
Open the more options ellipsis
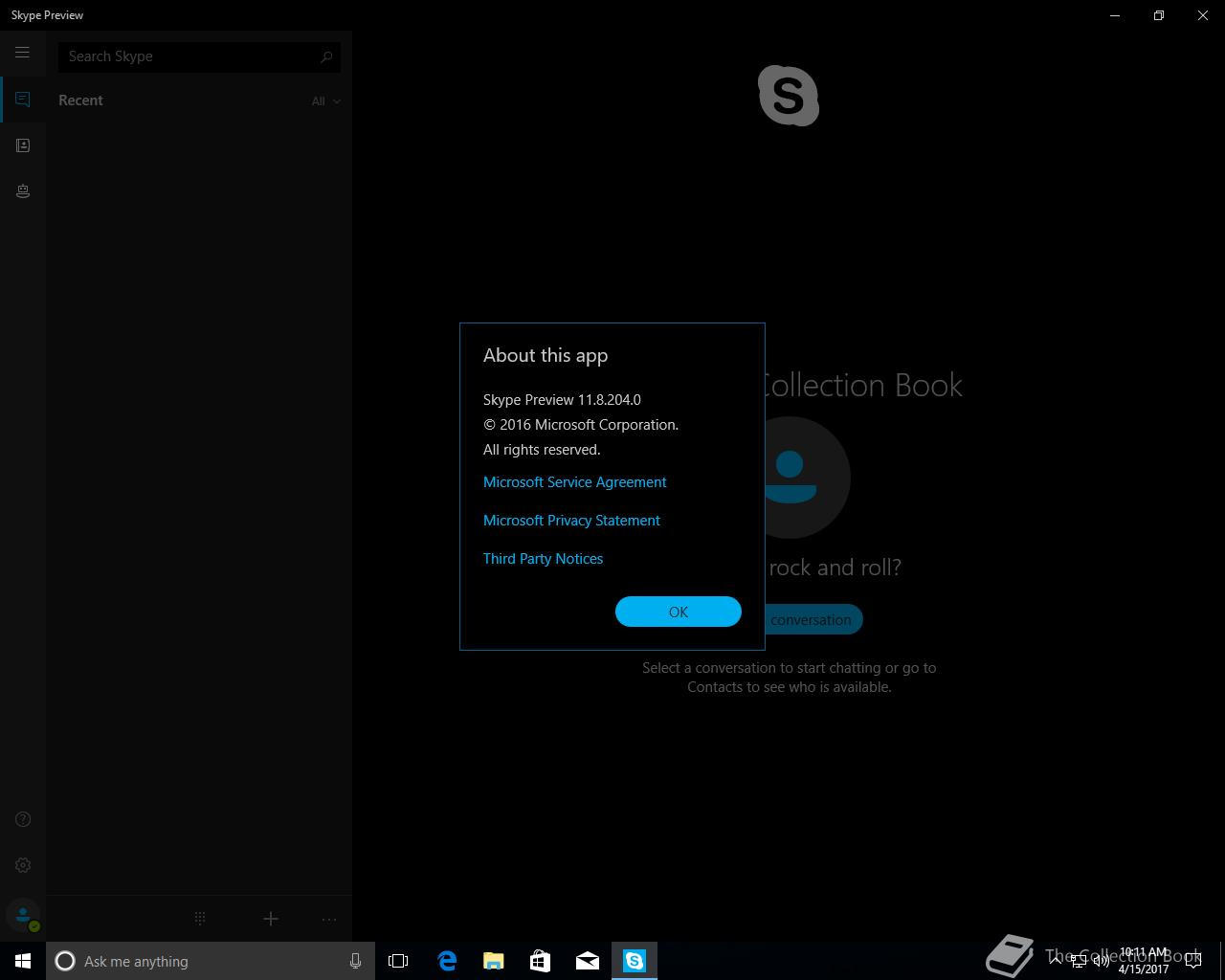[x=329, y=919]
